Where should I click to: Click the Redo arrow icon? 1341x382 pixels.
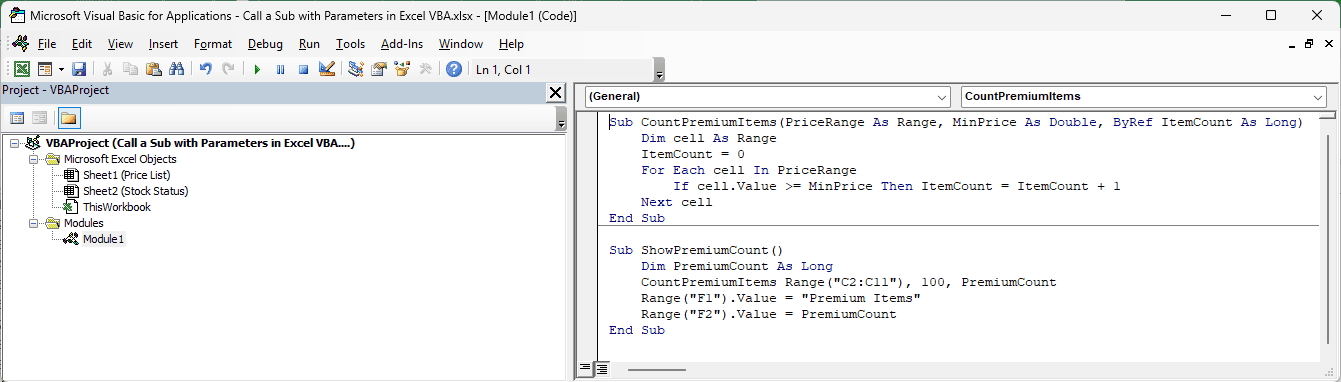click(x=228, y=69)
